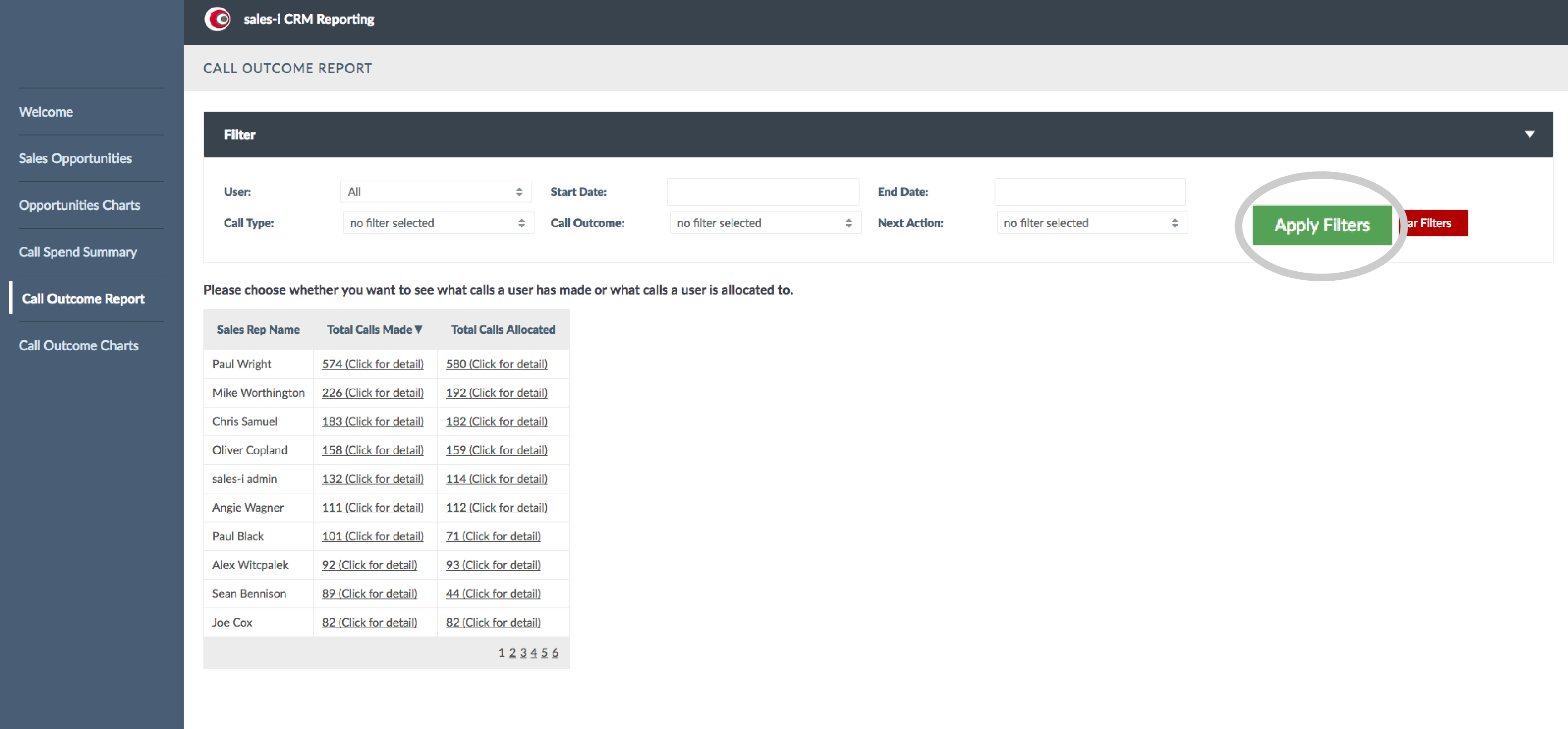Click the name Mike Worthington in table
The width and height of the screenshot is (1568, 729).
[258, 392]
